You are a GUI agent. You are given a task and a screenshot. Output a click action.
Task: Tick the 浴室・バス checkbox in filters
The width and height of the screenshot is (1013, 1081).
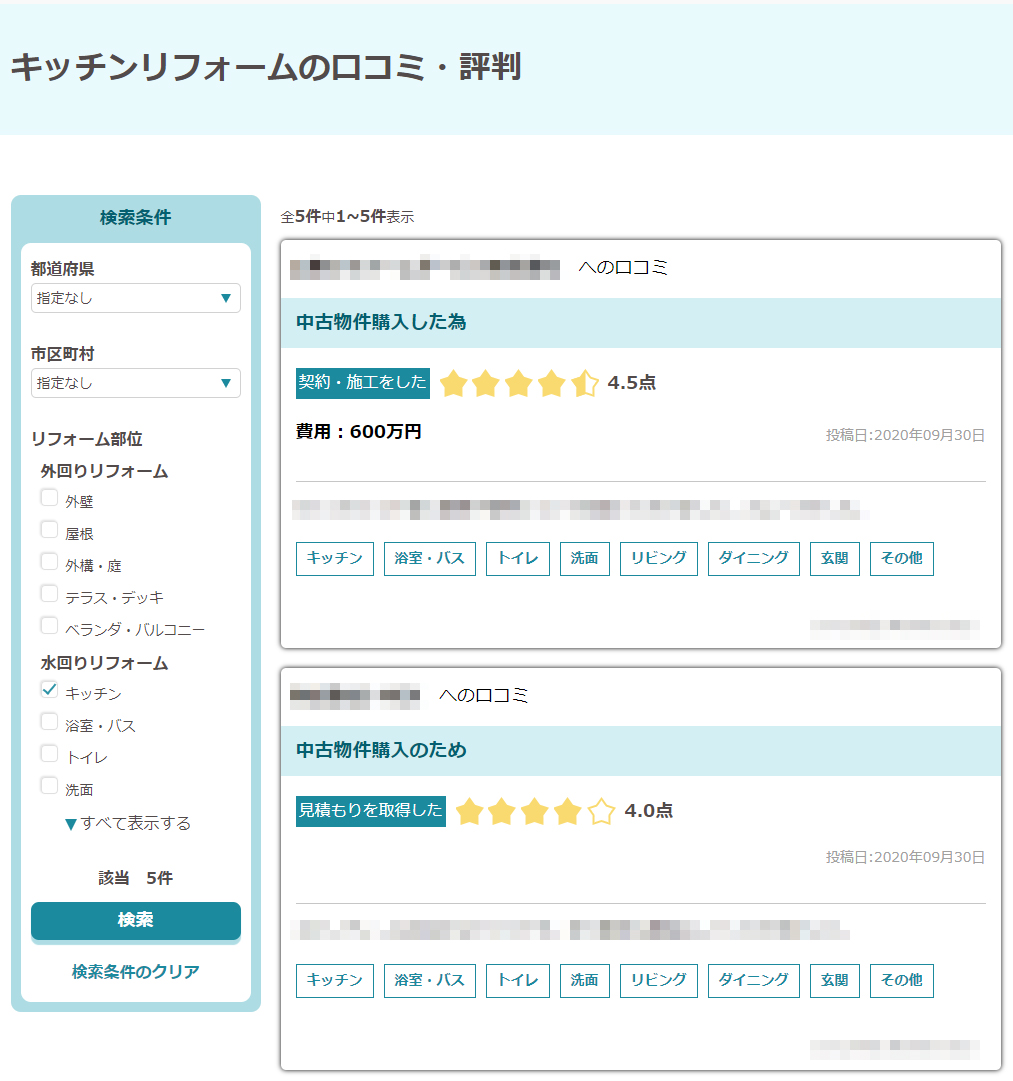[49, 722]
